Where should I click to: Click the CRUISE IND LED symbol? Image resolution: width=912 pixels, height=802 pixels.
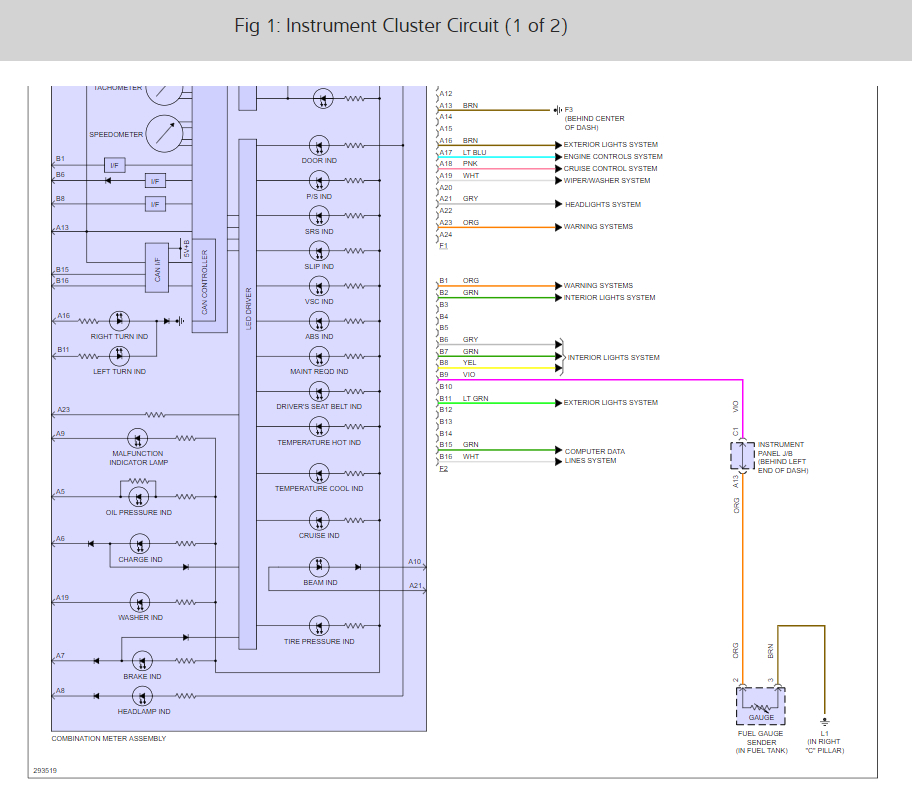pos(319,521)
